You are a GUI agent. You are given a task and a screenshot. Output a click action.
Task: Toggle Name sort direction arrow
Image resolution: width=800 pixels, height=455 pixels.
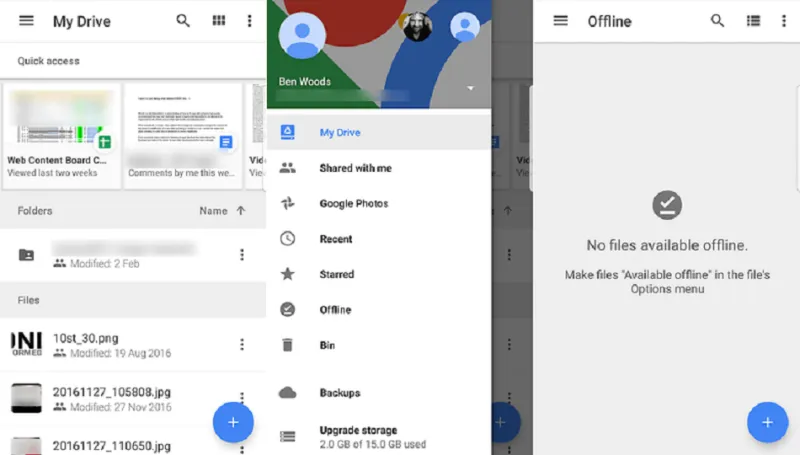(241, 211)
